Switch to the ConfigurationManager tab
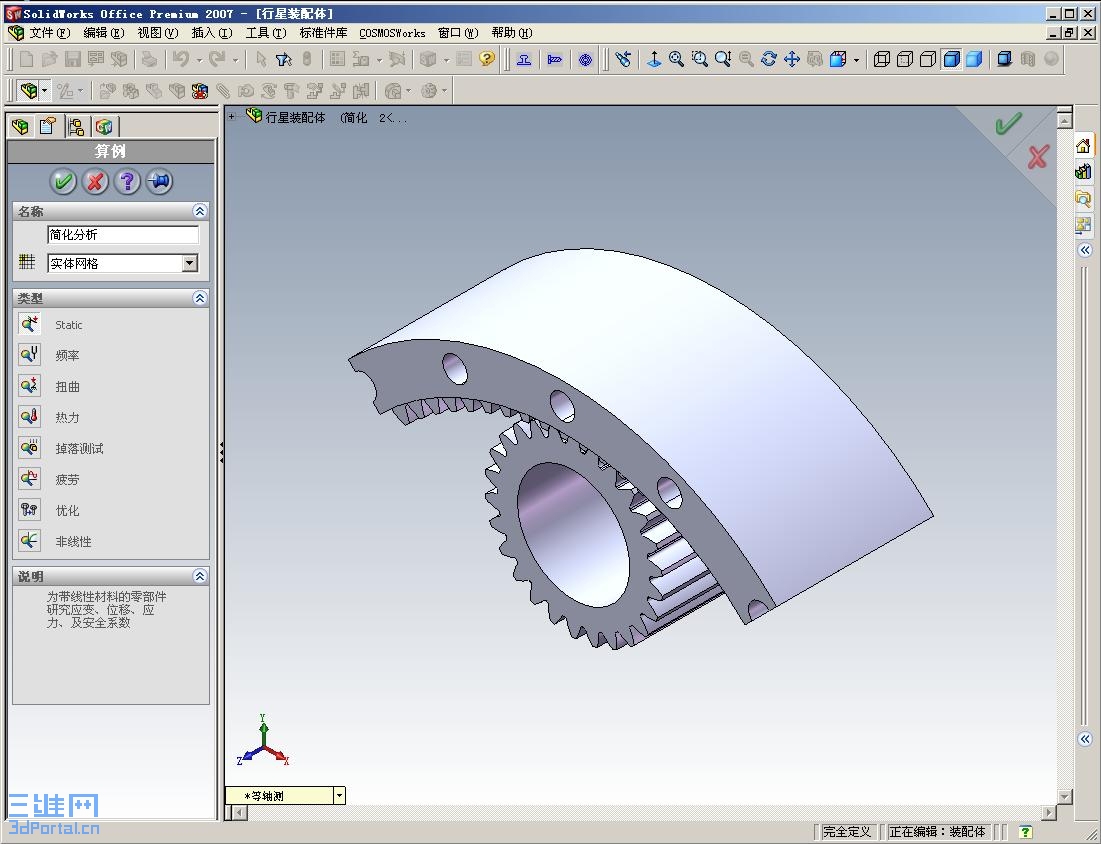This screenshot has width=1101, height=844. tap(76, 126)
